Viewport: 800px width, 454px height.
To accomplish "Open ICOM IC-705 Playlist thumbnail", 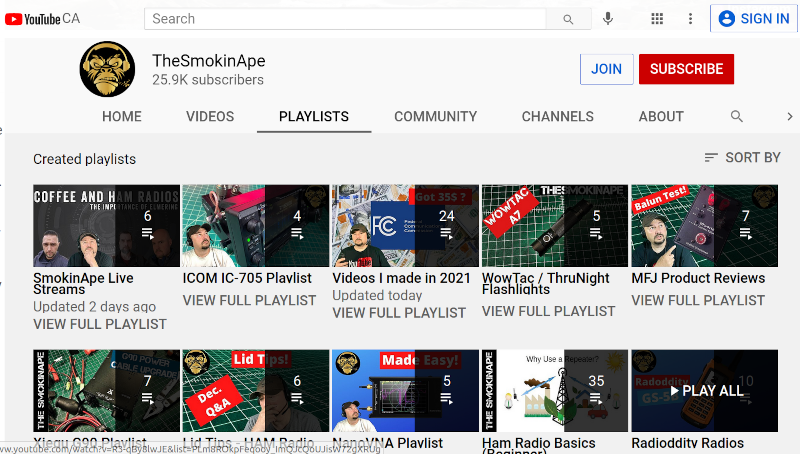I will point(256,225).
